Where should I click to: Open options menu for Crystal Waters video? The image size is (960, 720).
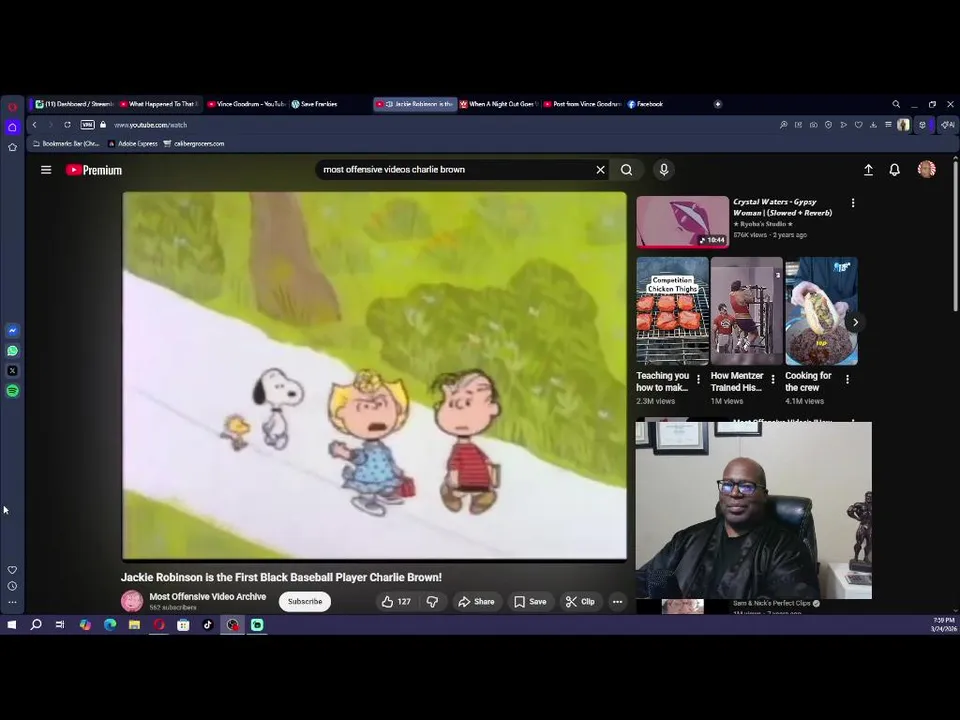[x=853, y=203]
